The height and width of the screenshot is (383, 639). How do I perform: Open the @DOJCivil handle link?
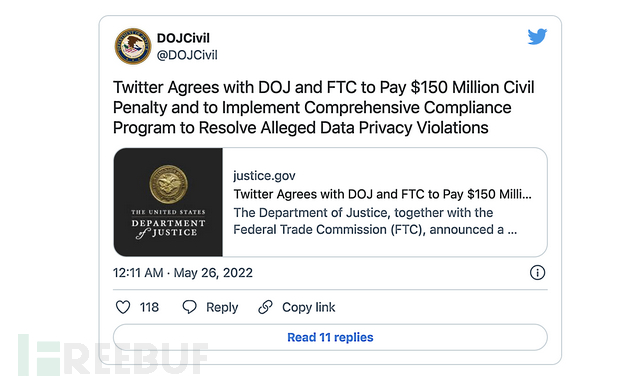pos(187,55)
